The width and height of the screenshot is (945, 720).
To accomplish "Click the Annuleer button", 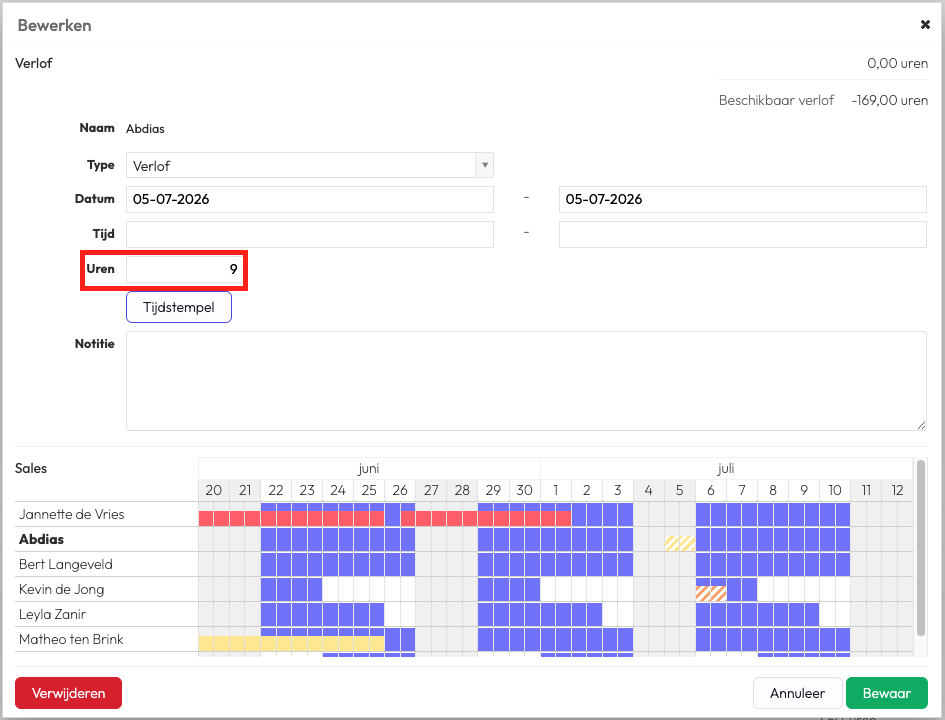I will (x=797, y=693).
